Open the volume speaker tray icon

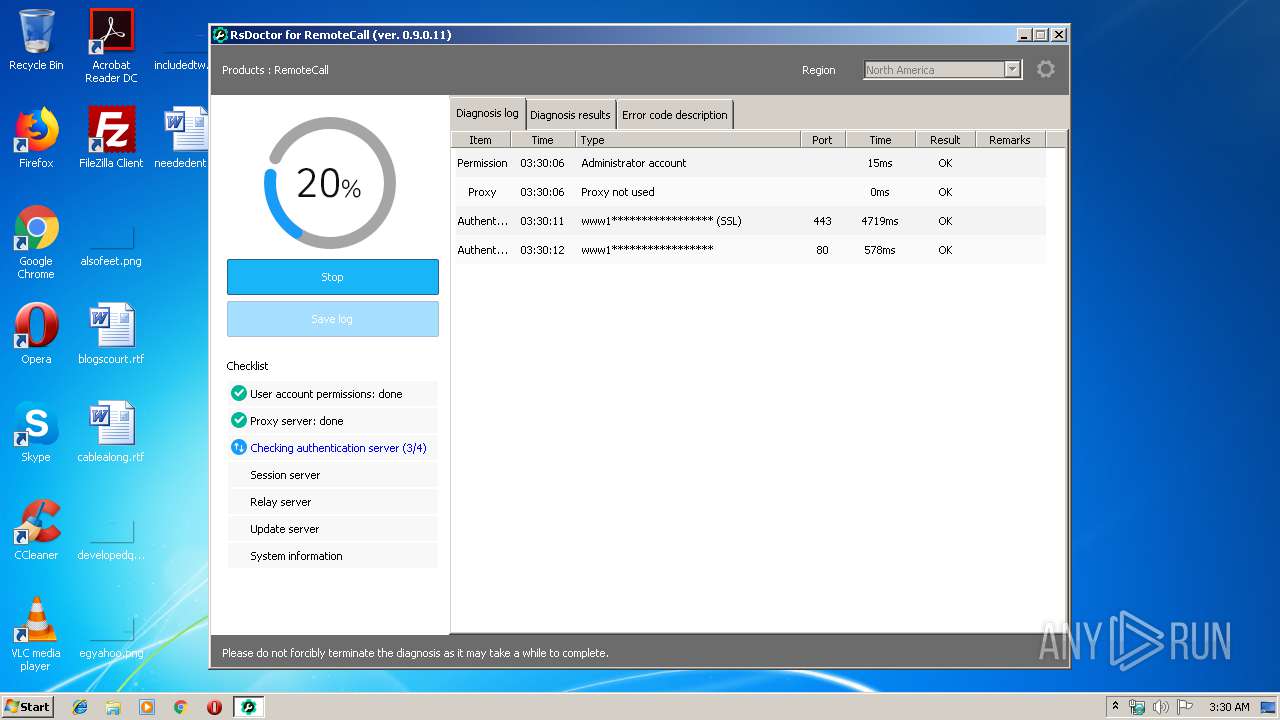[x=1160, y=707]
